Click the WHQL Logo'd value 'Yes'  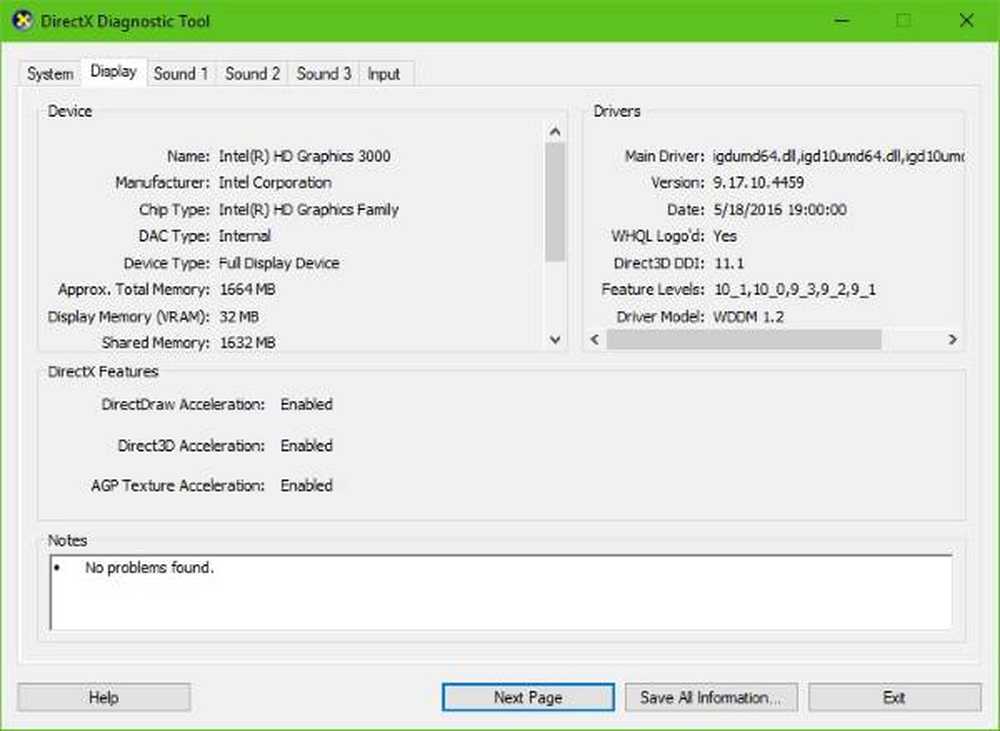[725, 236]
